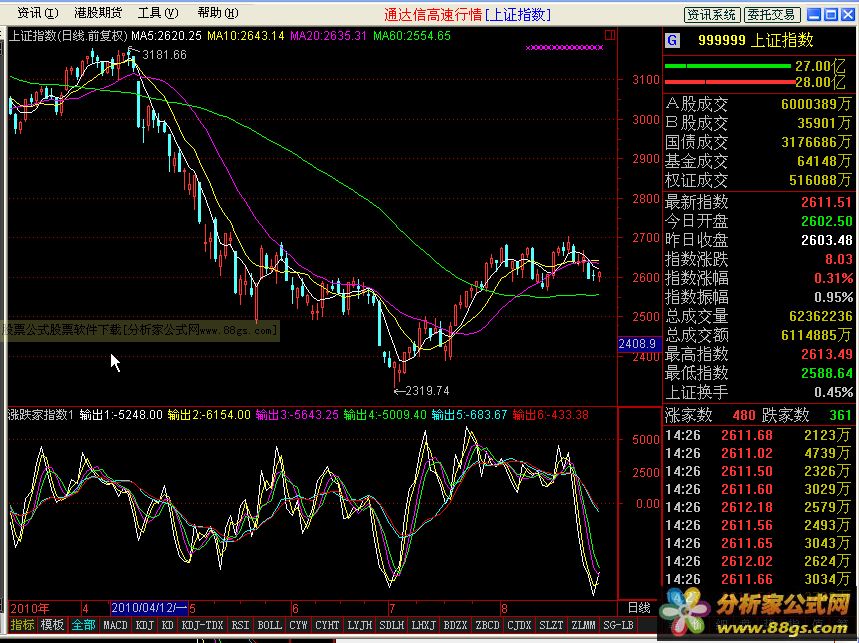859x643 pixels.
Task: Click the 2408.9 price cursor label
Action: [637, 343]
